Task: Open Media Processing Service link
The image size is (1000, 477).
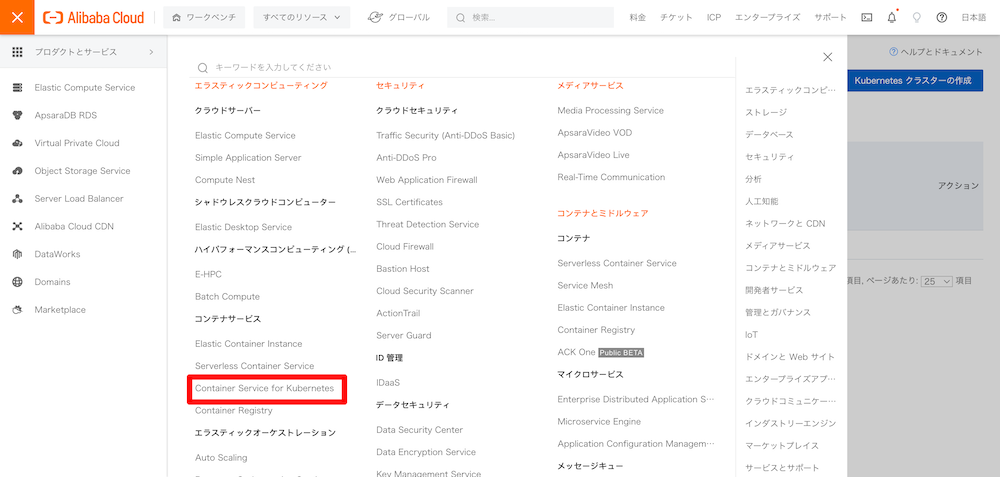Action: point(610,110)
